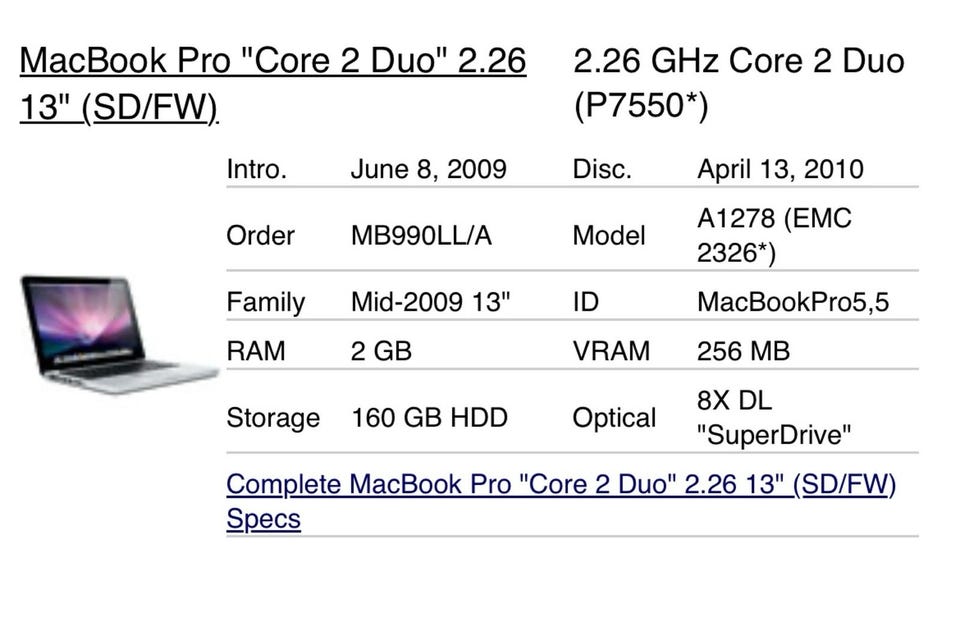Viewport: 960px width, 624px height.
Task: Click the April 13, 2010 discontinued date
Action: [779, 169]
